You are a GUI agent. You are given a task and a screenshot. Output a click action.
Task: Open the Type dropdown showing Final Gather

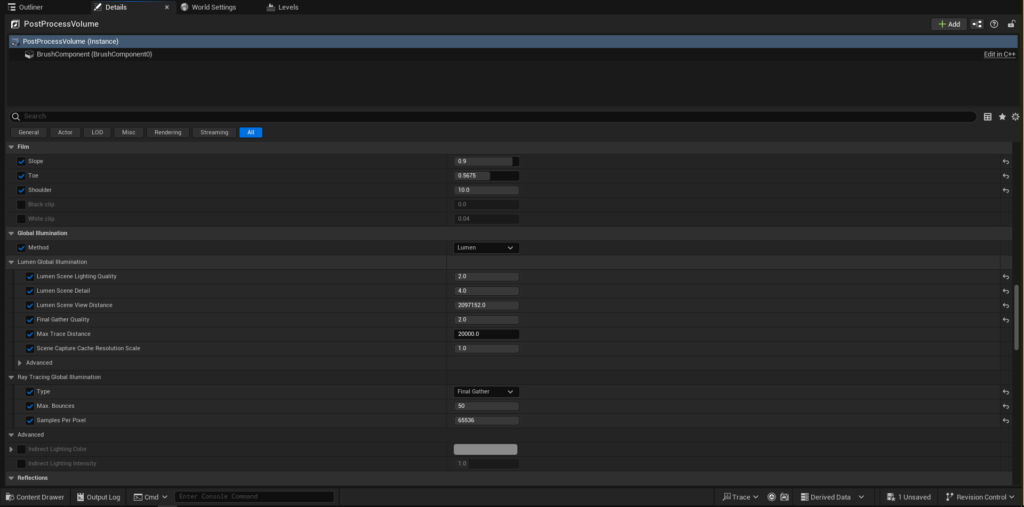click(x=487, y=391)
